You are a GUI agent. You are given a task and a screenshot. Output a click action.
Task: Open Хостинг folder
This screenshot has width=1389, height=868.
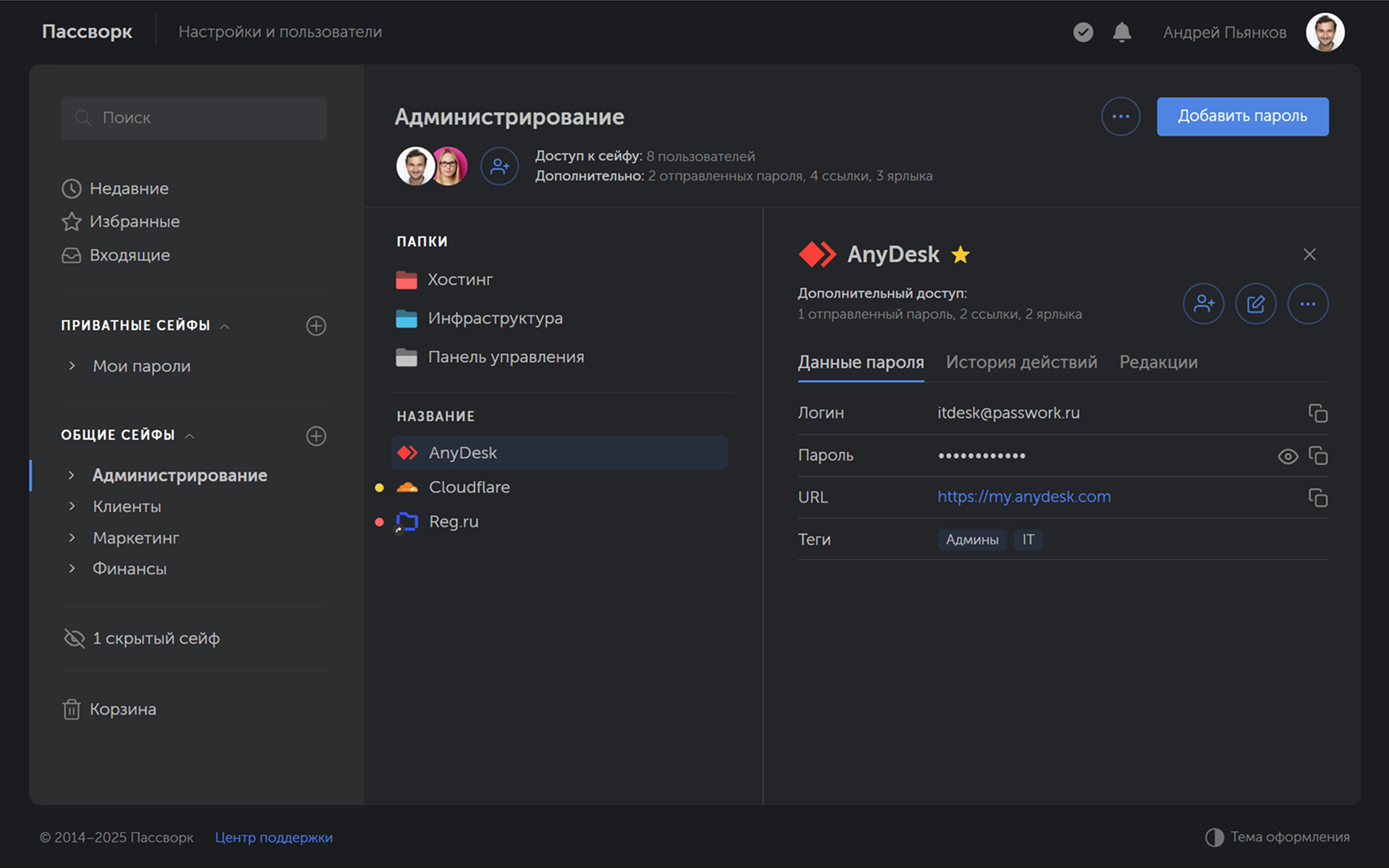(445, 279)
